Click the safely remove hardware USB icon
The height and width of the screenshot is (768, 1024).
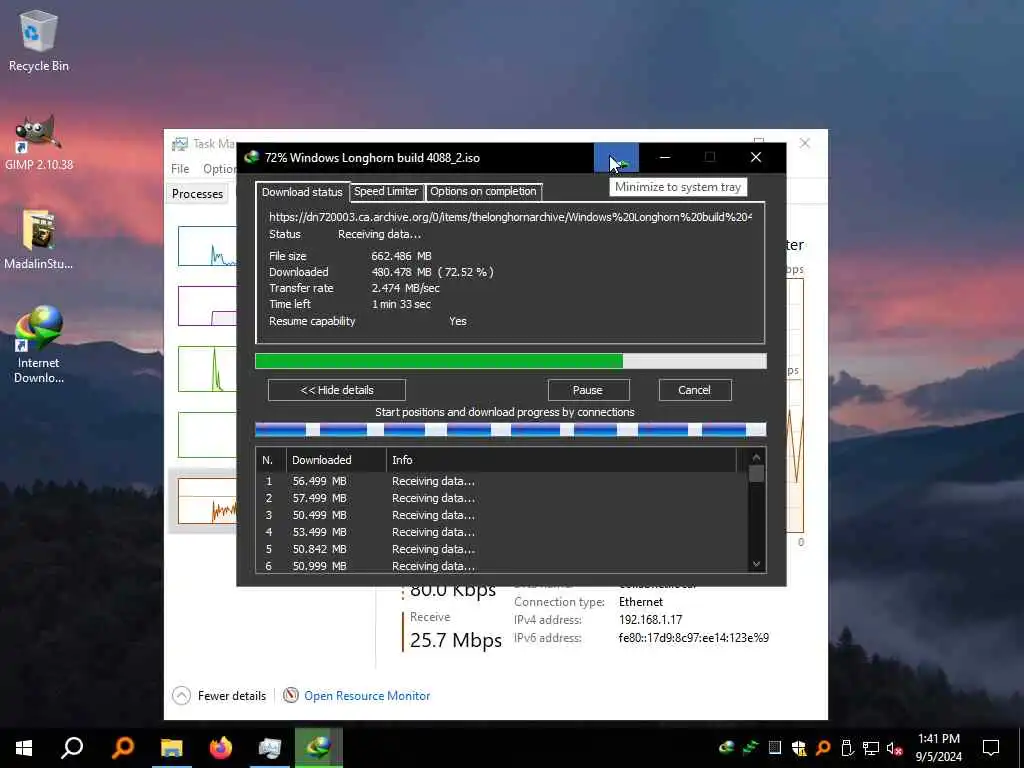(847, 748)
